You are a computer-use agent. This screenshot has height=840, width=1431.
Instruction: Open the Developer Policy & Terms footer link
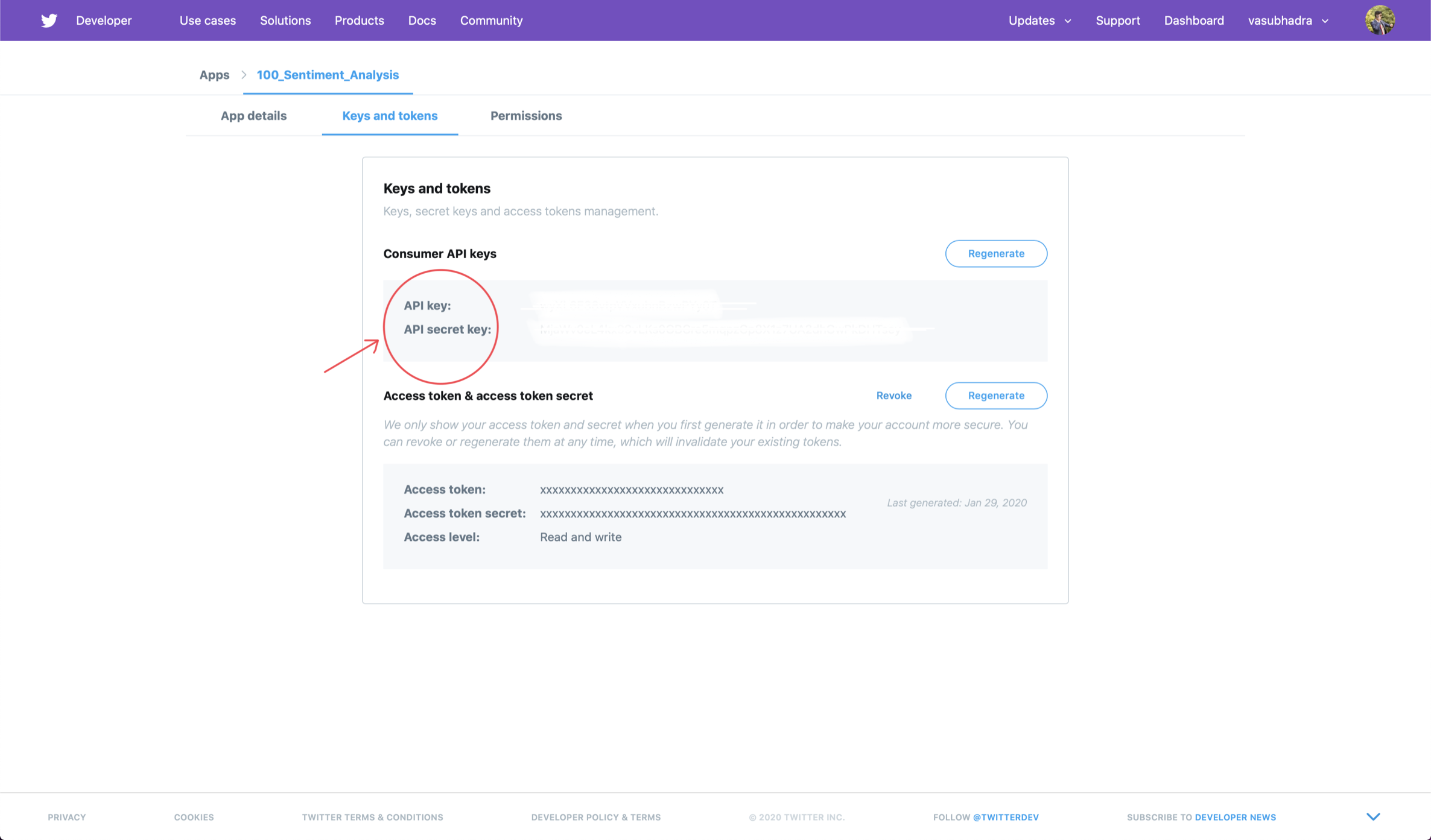(595, 817)
